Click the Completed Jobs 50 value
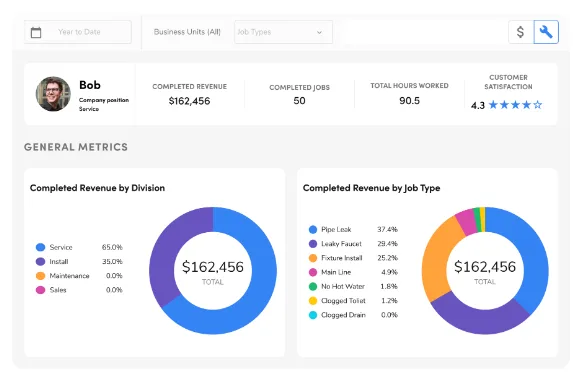Viewport: 573px width, 374px height. 299,101
